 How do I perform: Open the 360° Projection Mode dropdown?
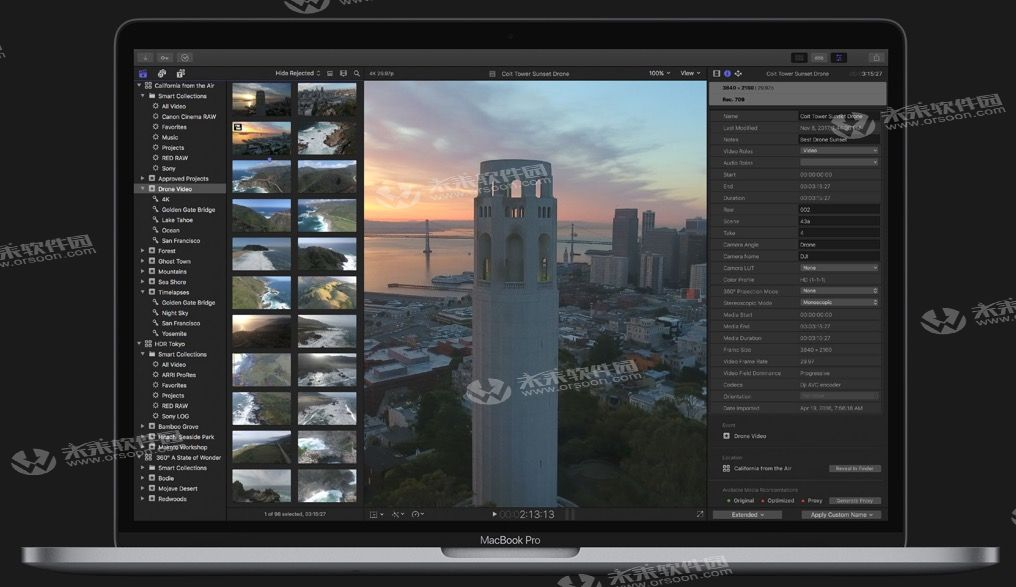pos(839,291)
